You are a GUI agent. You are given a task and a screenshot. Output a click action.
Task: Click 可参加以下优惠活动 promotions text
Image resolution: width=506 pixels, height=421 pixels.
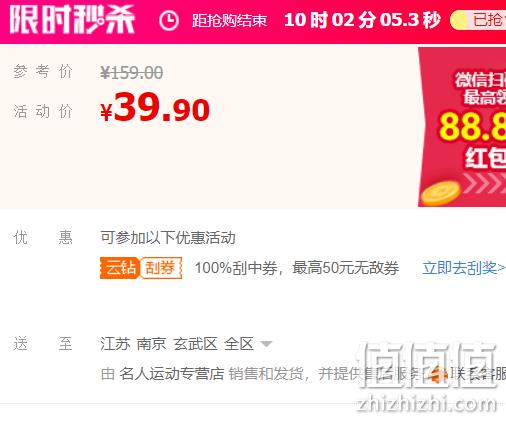click(x=168, y=238)
